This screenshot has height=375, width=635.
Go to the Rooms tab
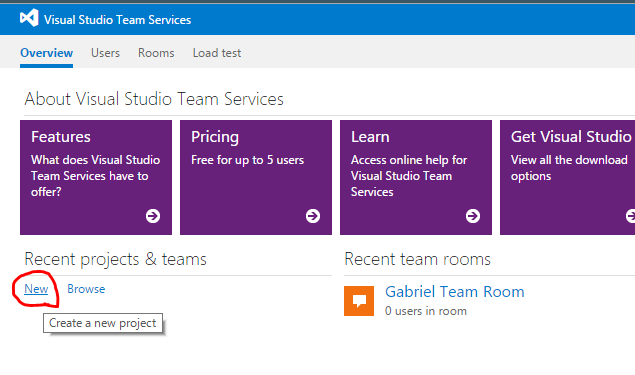pos(156,53)
